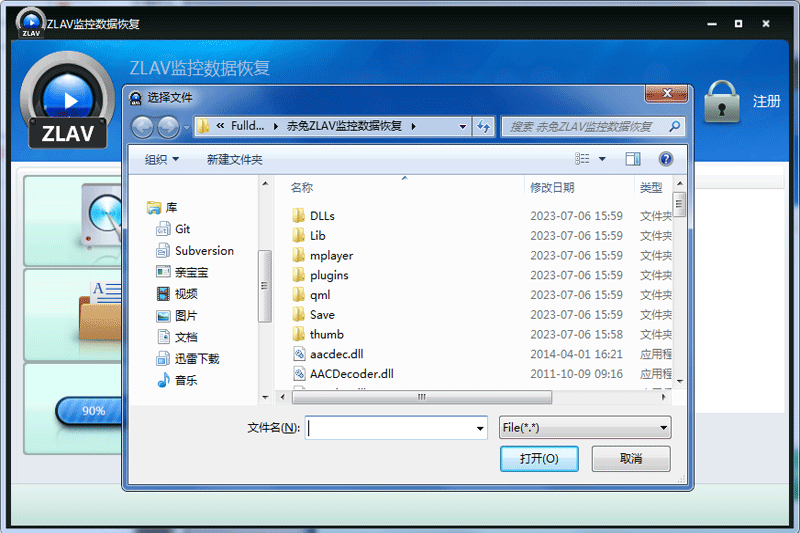Select 库 in the navigation tree

tap(162, 208)
